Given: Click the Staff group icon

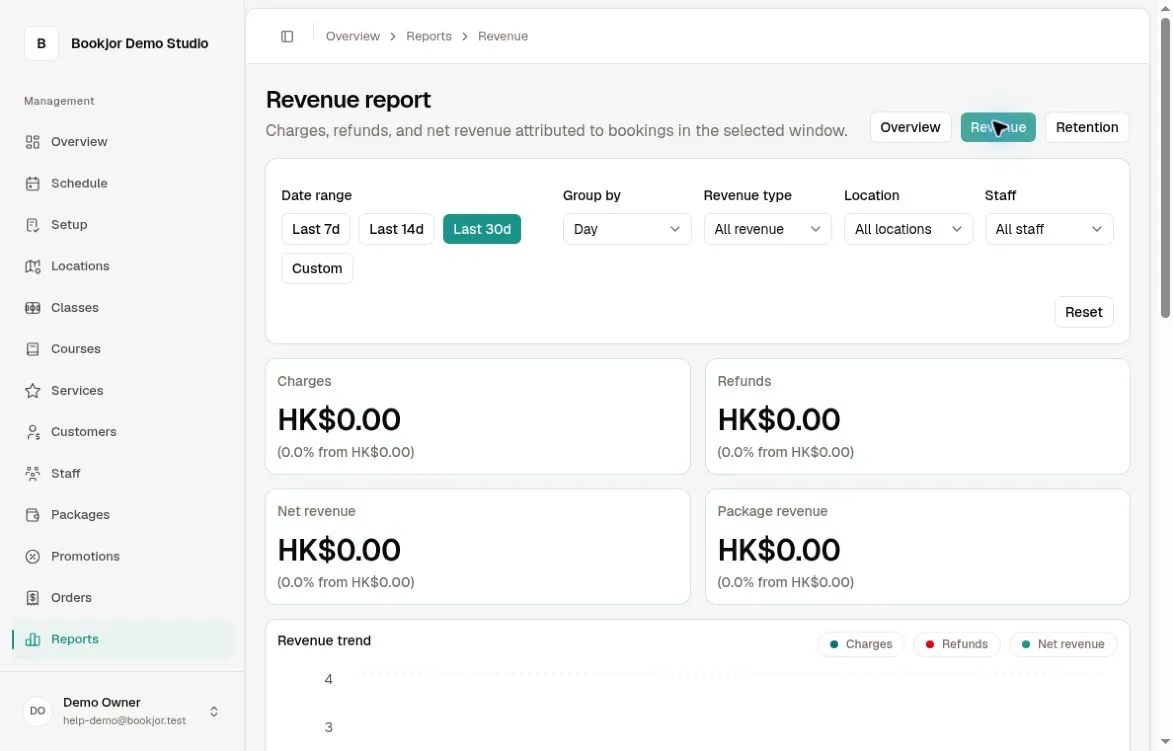Looking at the screenshot, I should (32, 473).
